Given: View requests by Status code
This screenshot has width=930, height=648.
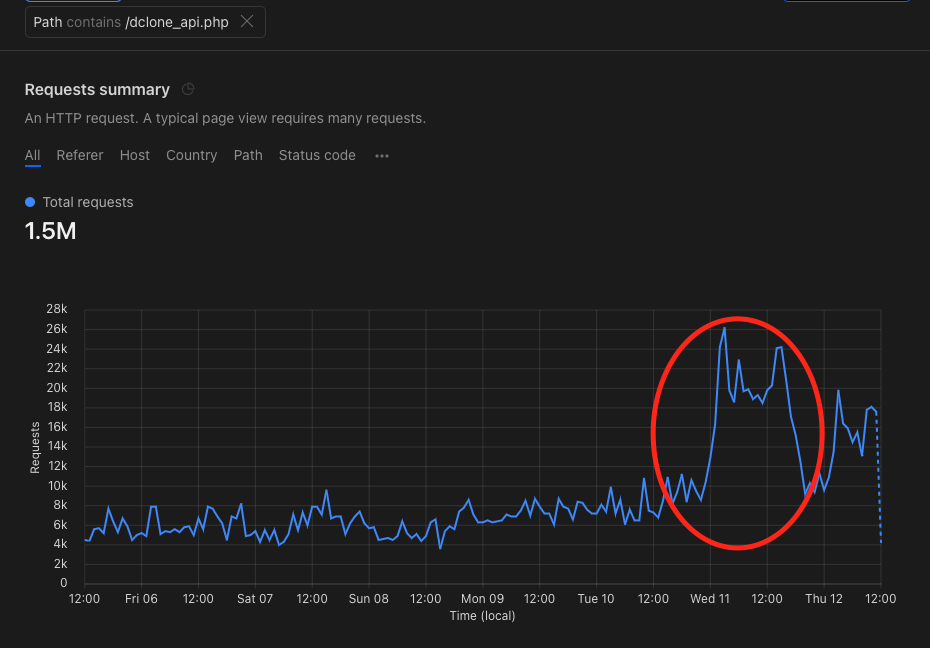Looking at the screenshot, I should (x=317, y=155).
